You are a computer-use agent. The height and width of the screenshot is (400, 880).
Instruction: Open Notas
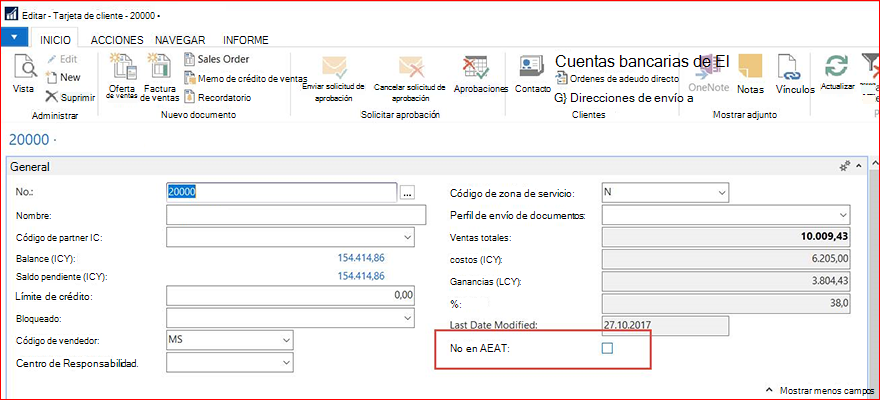coord(750,75)
